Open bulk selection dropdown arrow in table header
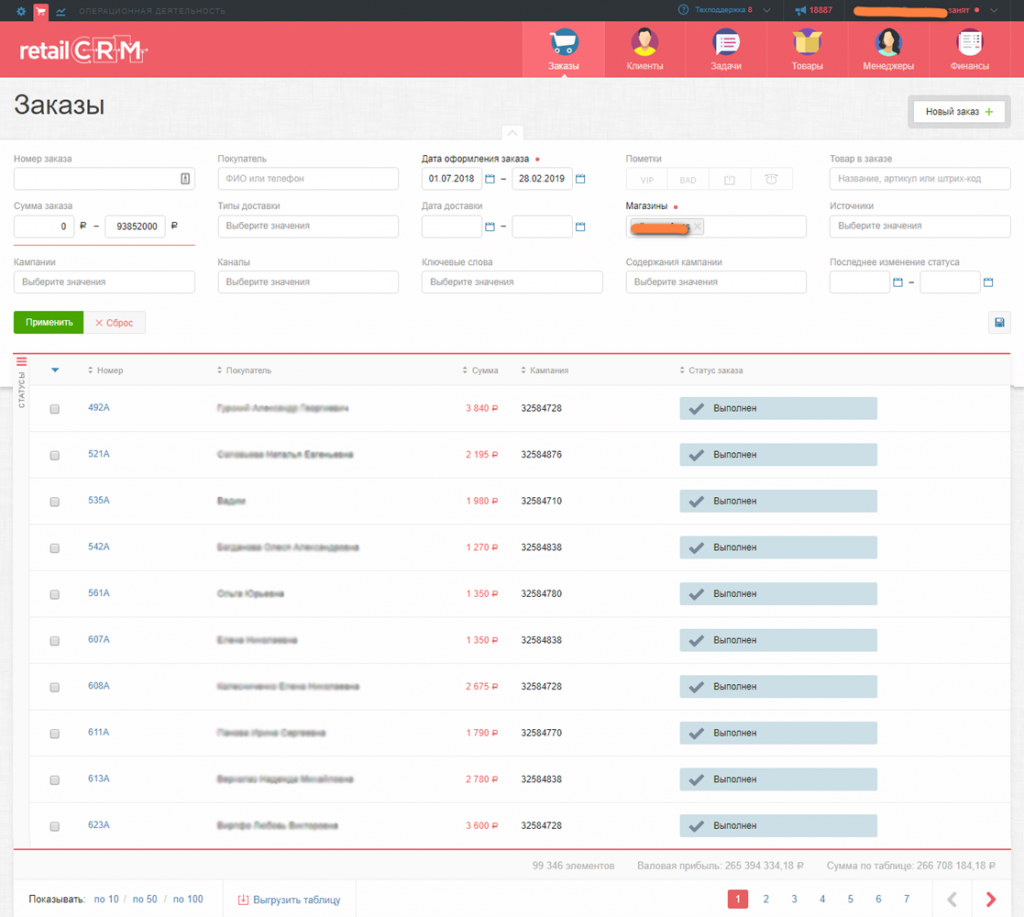This screenshot has width=1024, height=917. [55, 370]
